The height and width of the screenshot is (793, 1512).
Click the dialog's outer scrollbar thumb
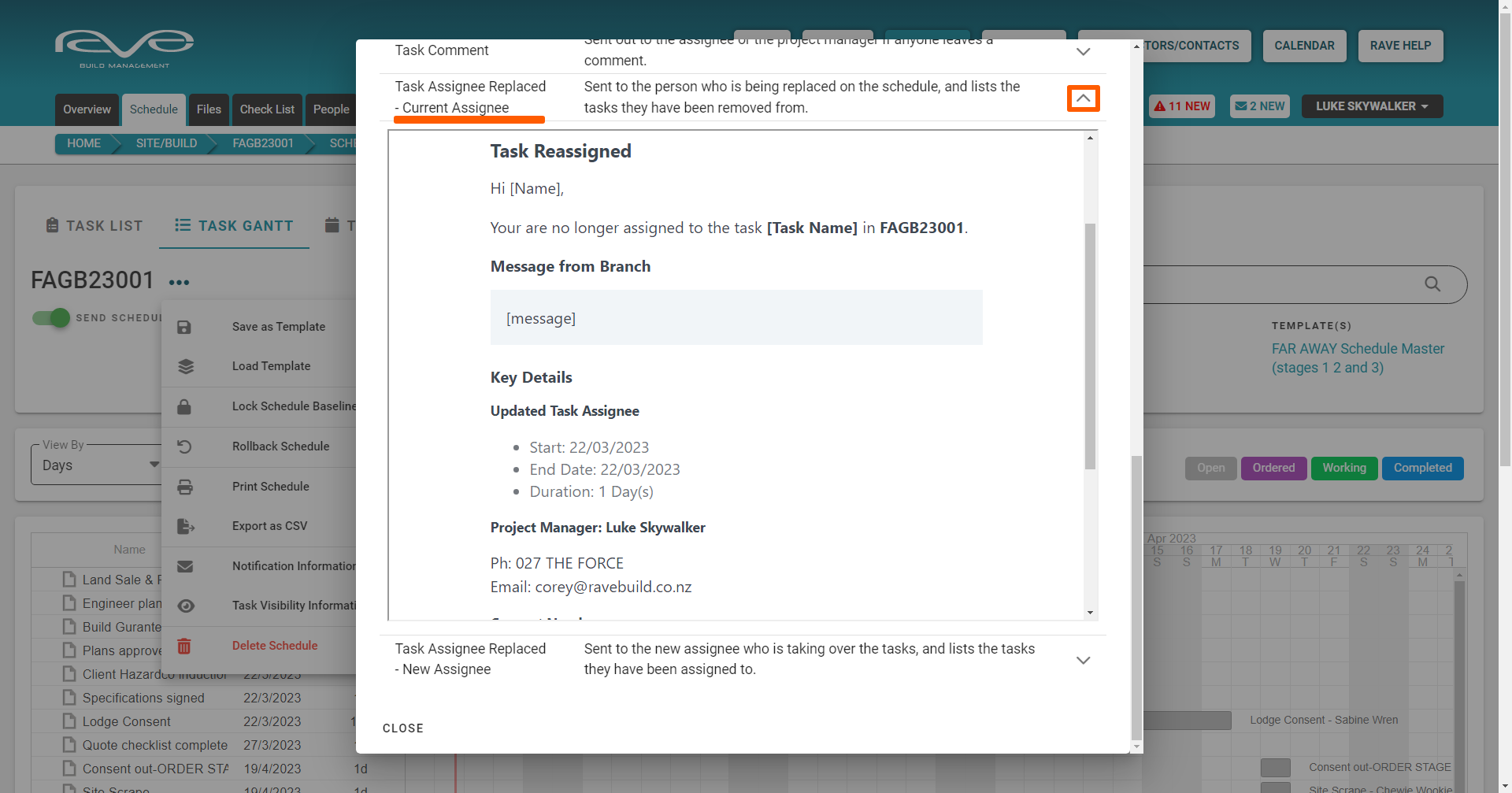click(1136, 598)
